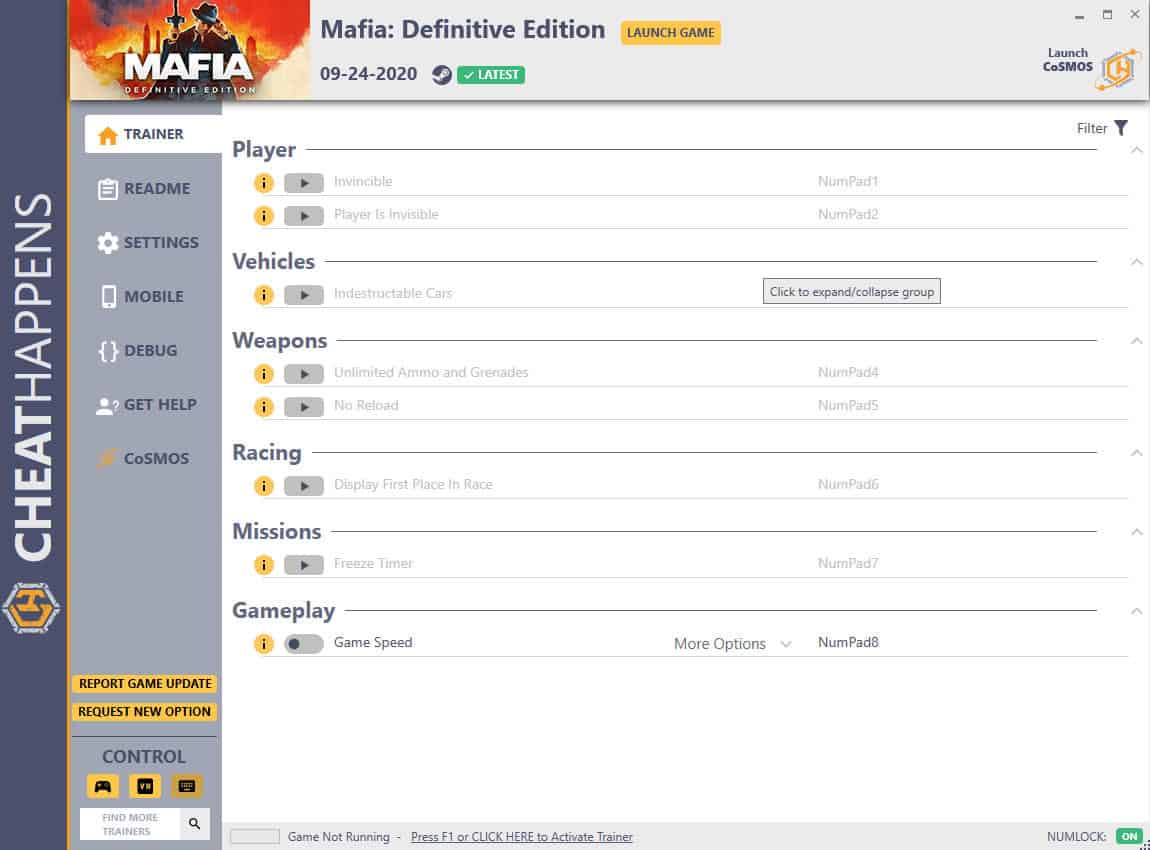Click the NumPad6 hotkey

pyautogui.click(x=848, y=484)
